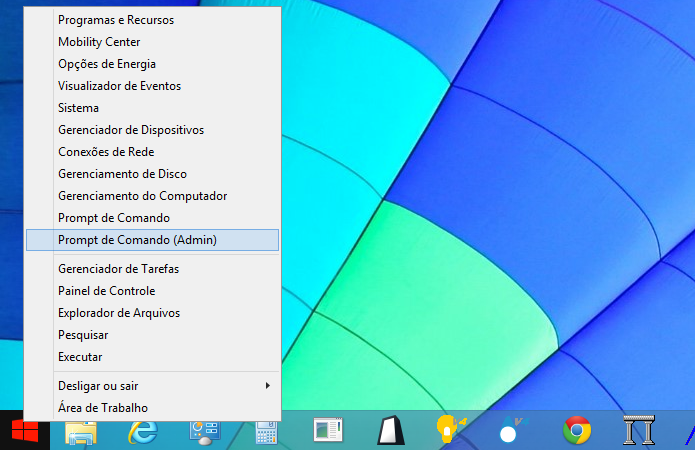Click the red Windows Start button
The height and width of the screenshot is (450, 695).
(x=25, y=430)
